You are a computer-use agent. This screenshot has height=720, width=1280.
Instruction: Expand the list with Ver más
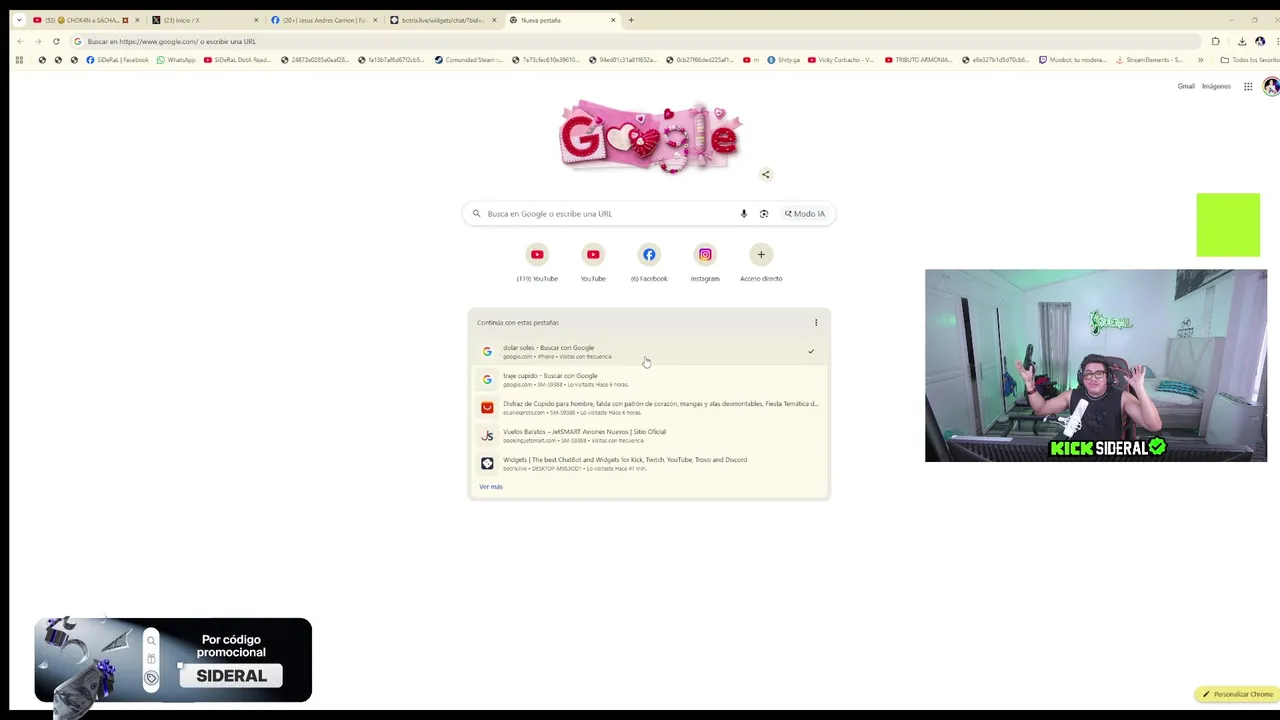491,487
